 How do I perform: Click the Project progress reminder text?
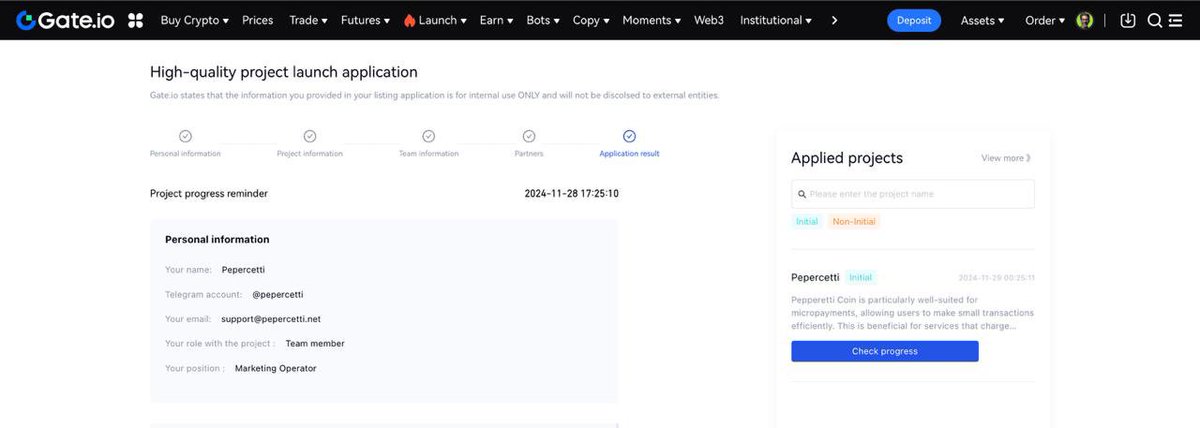pyautogui.click(x=209, y=194)
